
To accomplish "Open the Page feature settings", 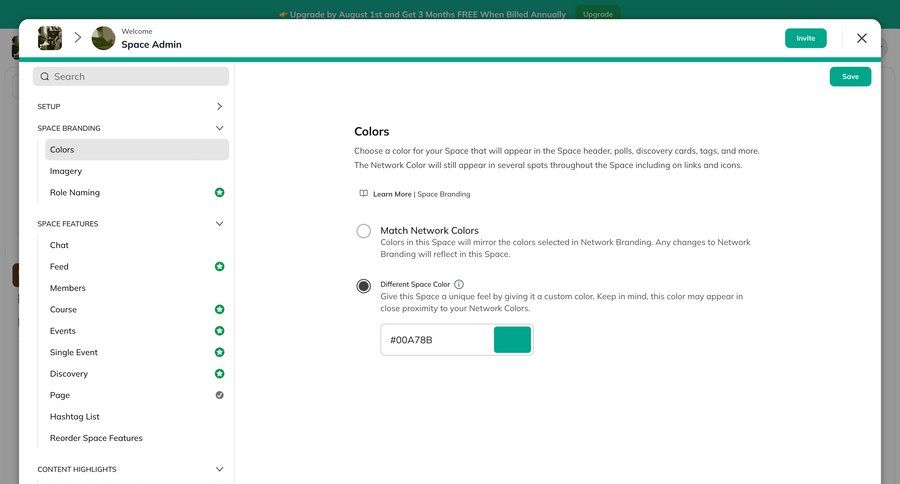I will pos(60,395).
